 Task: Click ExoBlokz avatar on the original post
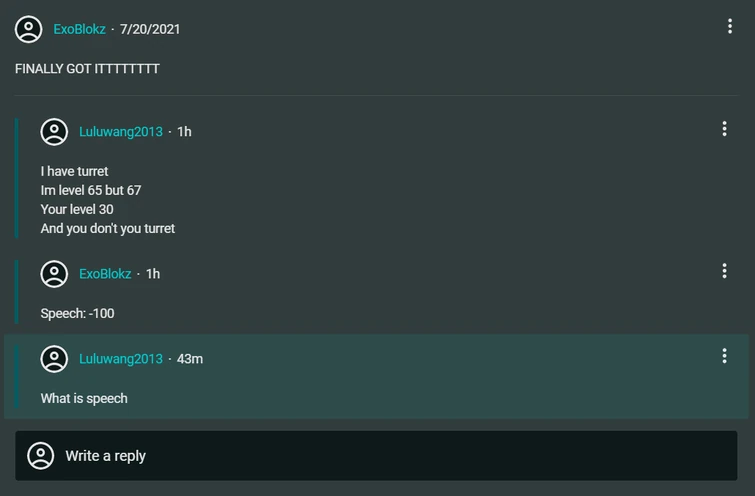tap(29, 29)
